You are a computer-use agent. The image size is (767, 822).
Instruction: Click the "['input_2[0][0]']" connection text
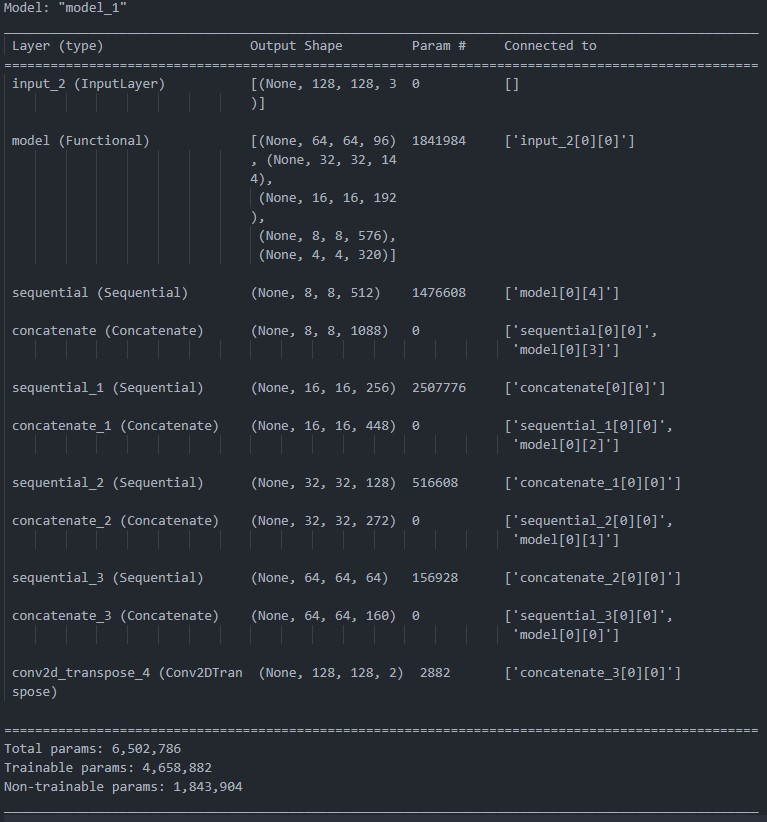569,141
